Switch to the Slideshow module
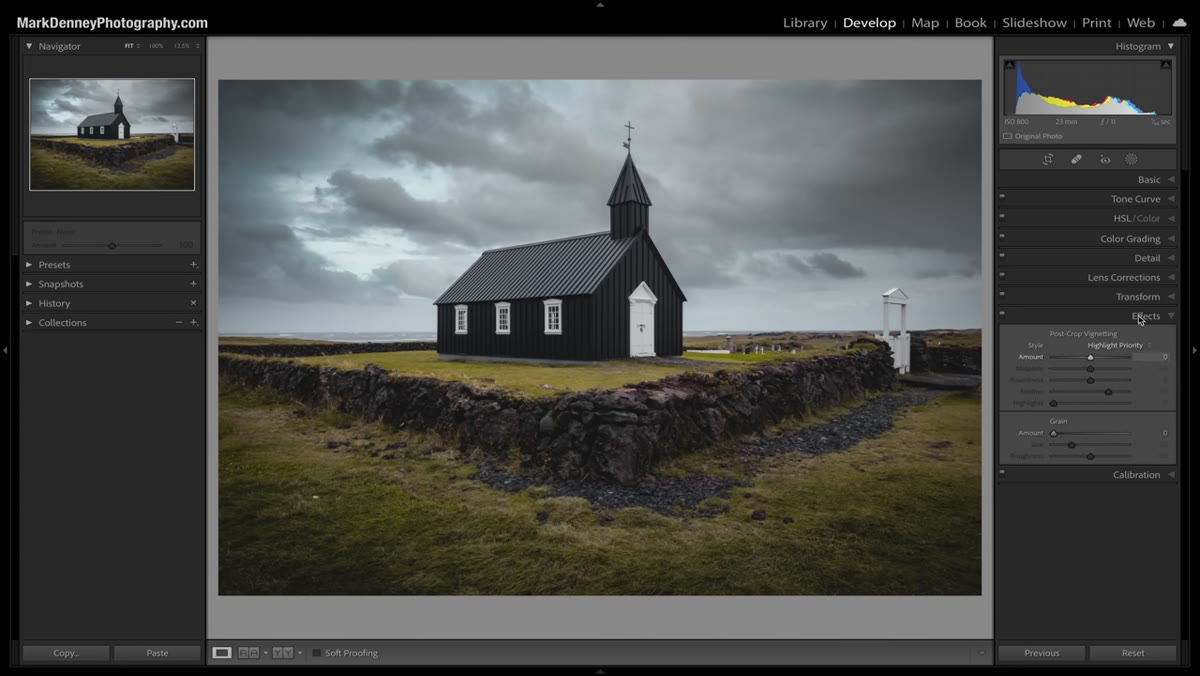Viewport: 1200px width, 676px height. click(x=1035, y=23)
